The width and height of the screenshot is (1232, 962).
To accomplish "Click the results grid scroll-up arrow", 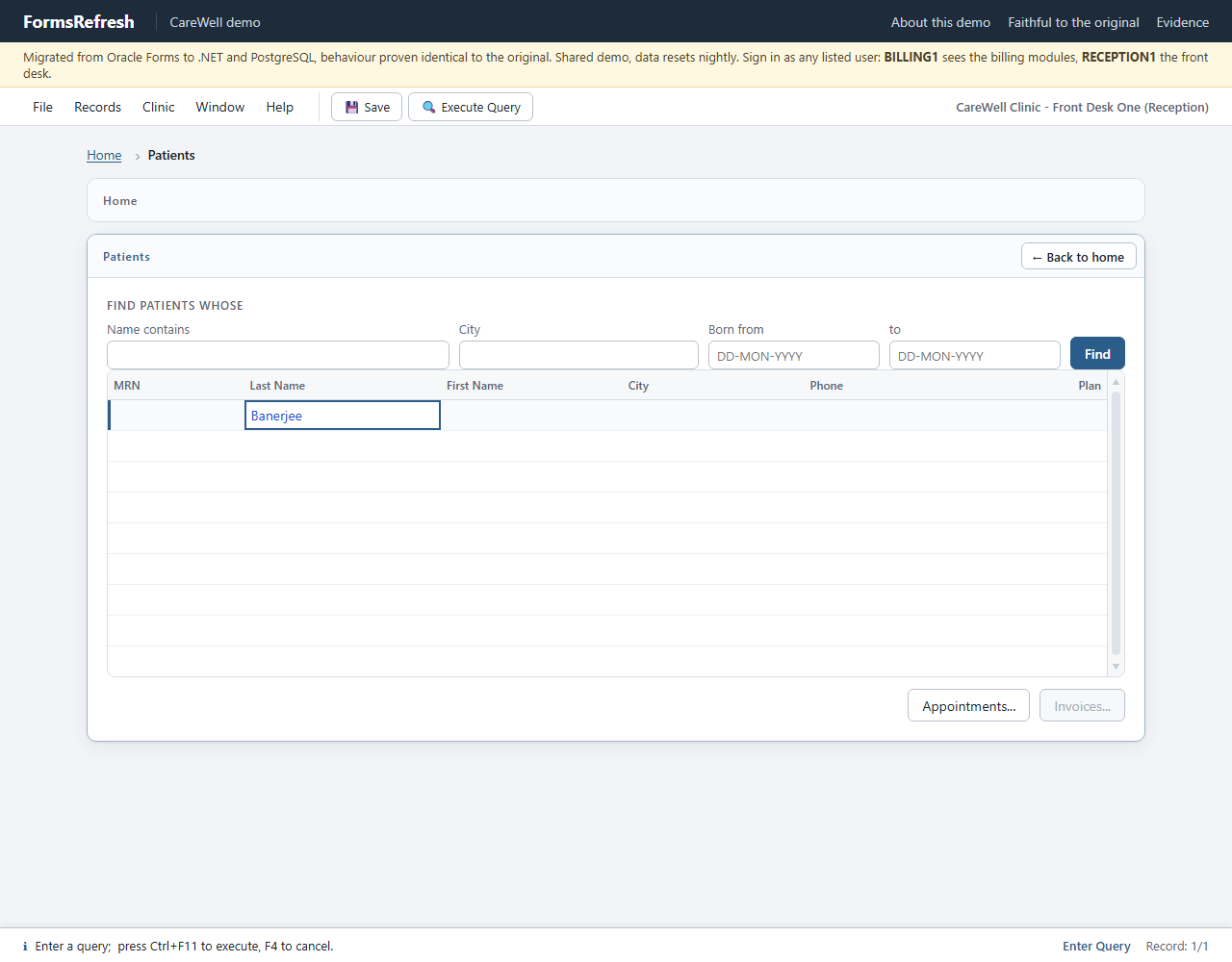I will (x=1116, y=382).
